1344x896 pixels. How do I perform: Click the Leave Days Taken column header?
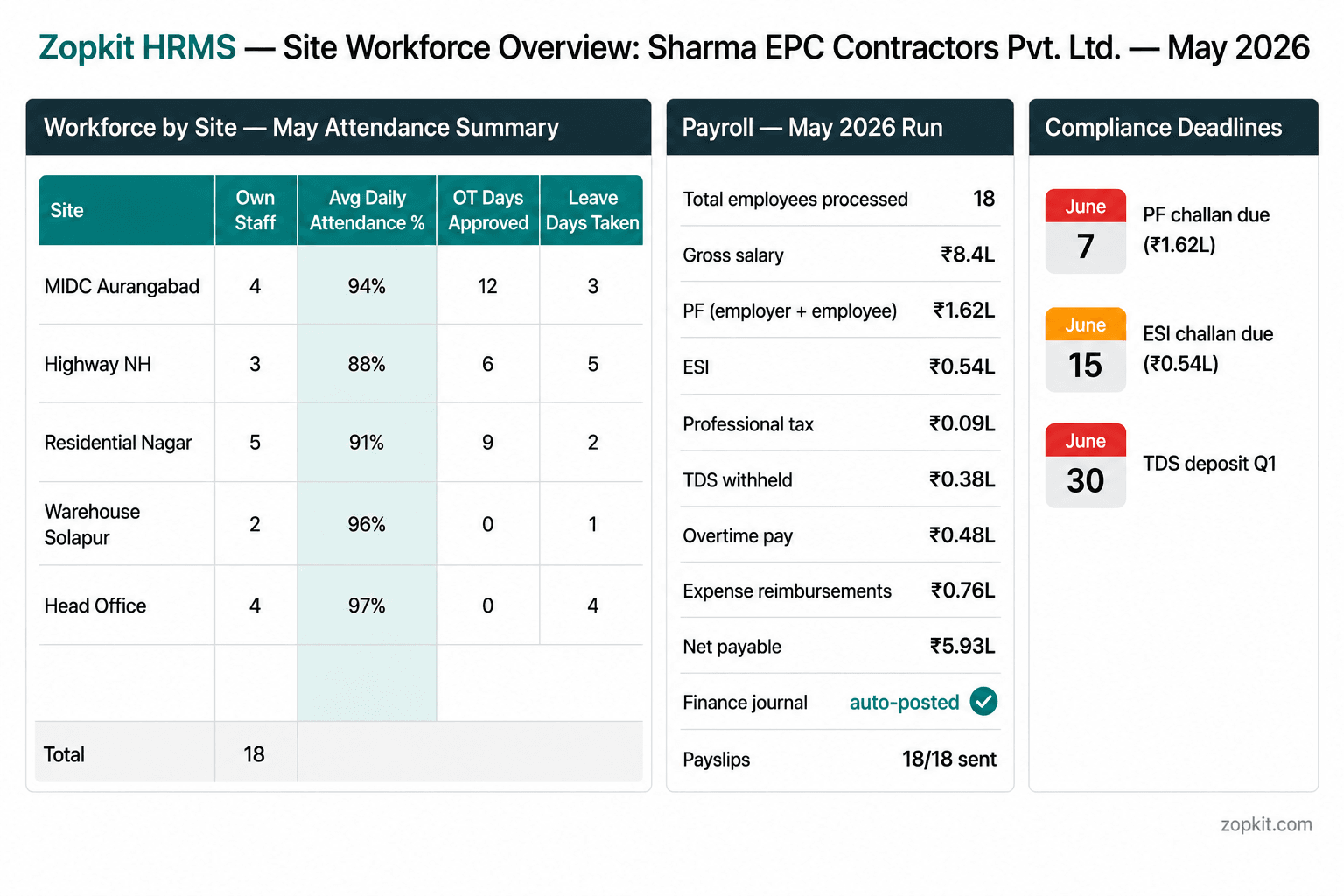point(592,210)
